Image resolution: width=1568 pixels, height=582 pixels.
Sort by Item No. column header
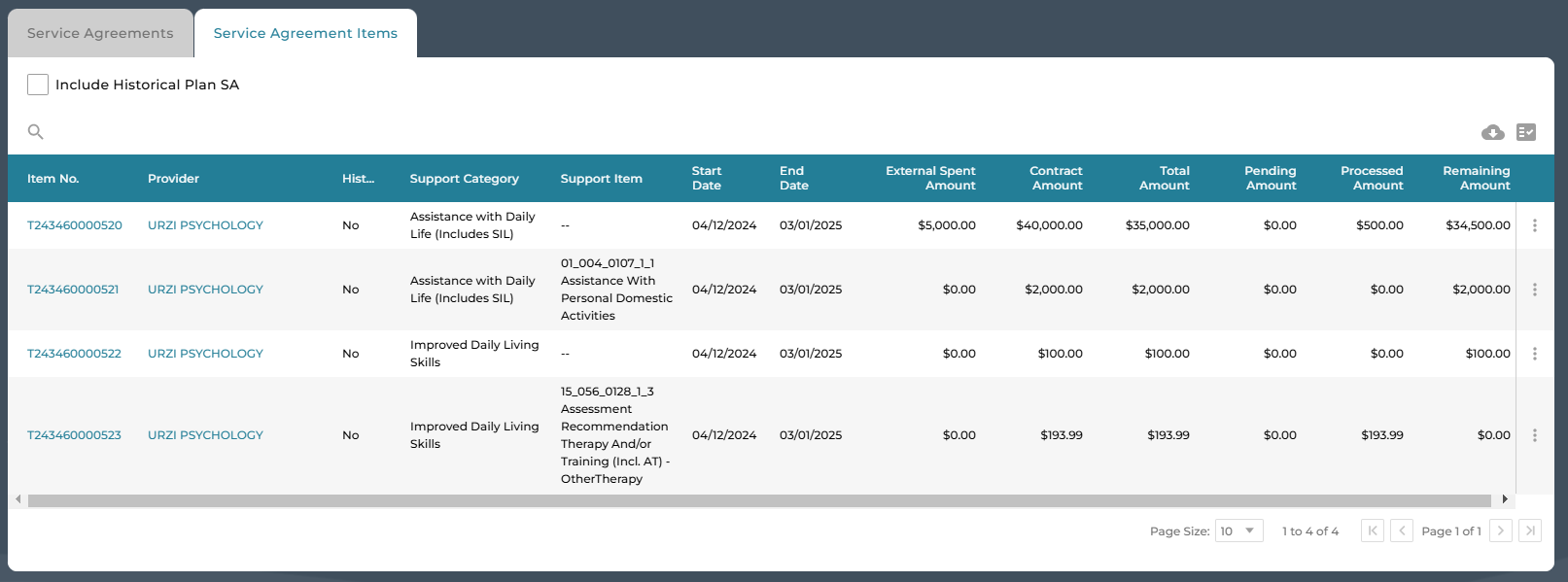53,179
